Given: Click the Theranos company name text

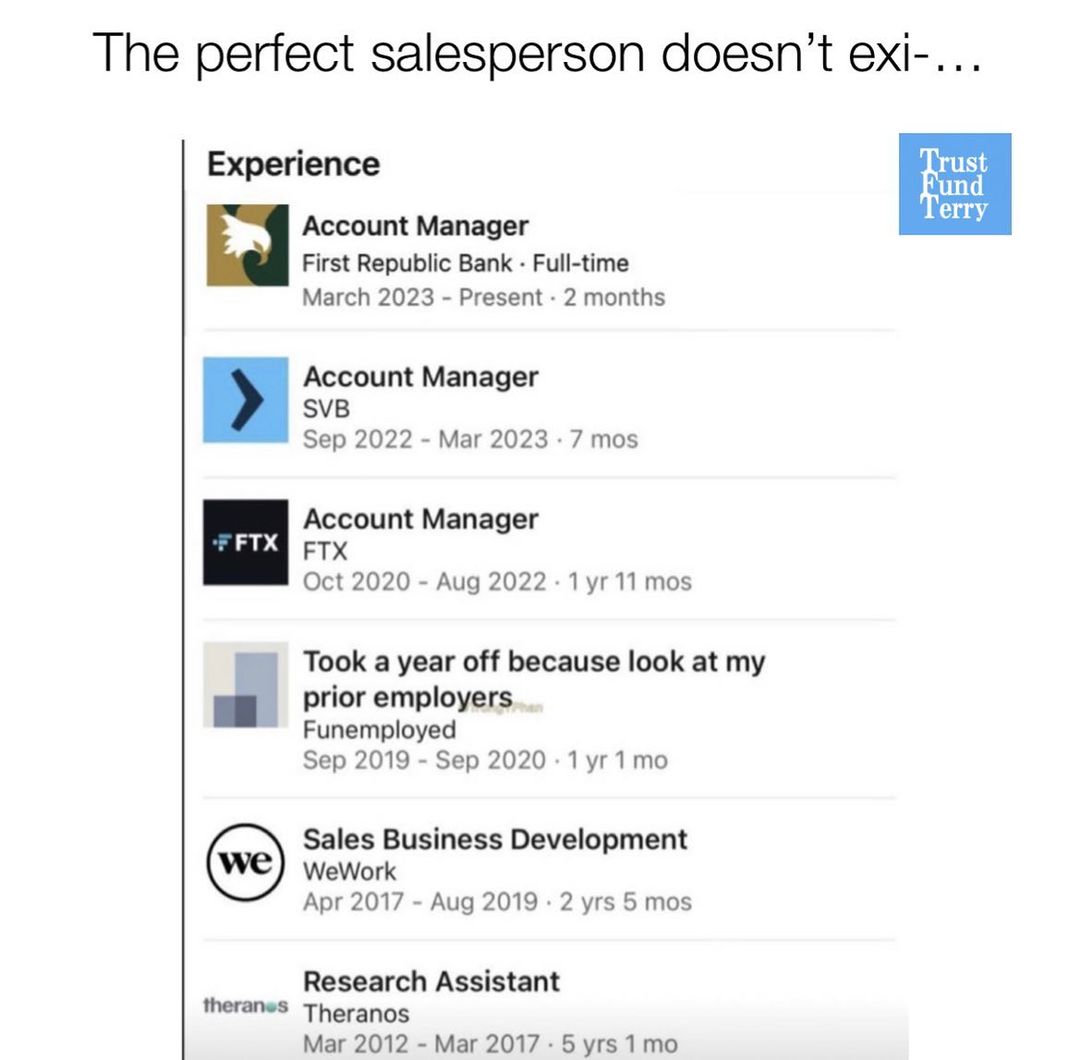Looking at the screenshot, I should pos(356,1014).
